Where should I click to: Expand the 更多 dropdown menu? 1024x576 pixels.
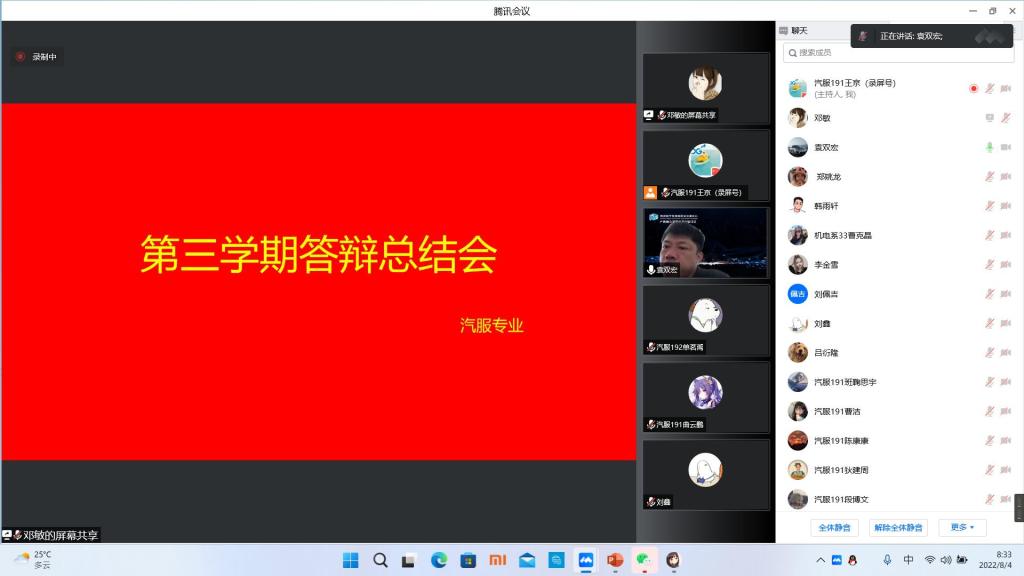[962, 527]
